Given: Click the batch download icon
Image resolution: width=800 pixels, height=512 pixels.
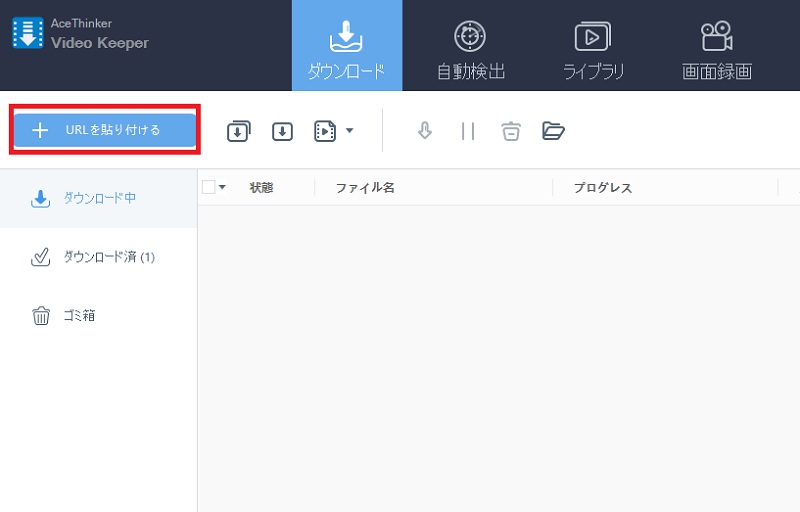Looking at the screenshot, I should coord(238,131).
